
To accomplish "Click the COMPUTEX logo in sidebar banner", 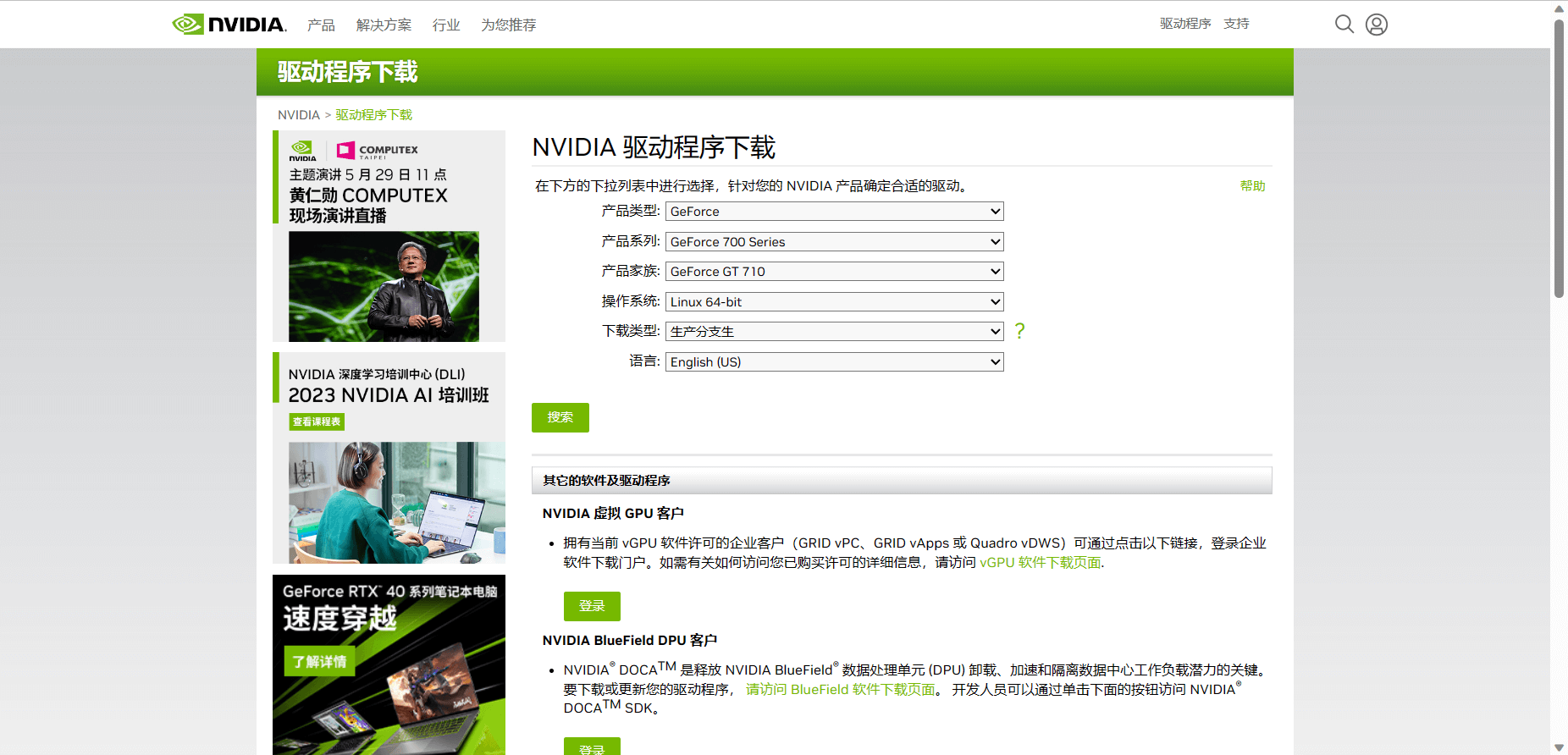I will [378, 151].
